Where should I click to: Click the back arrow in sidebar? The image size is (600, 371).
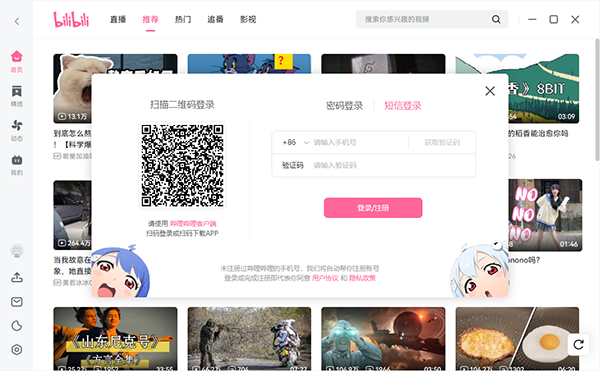(x=17, y=21)
